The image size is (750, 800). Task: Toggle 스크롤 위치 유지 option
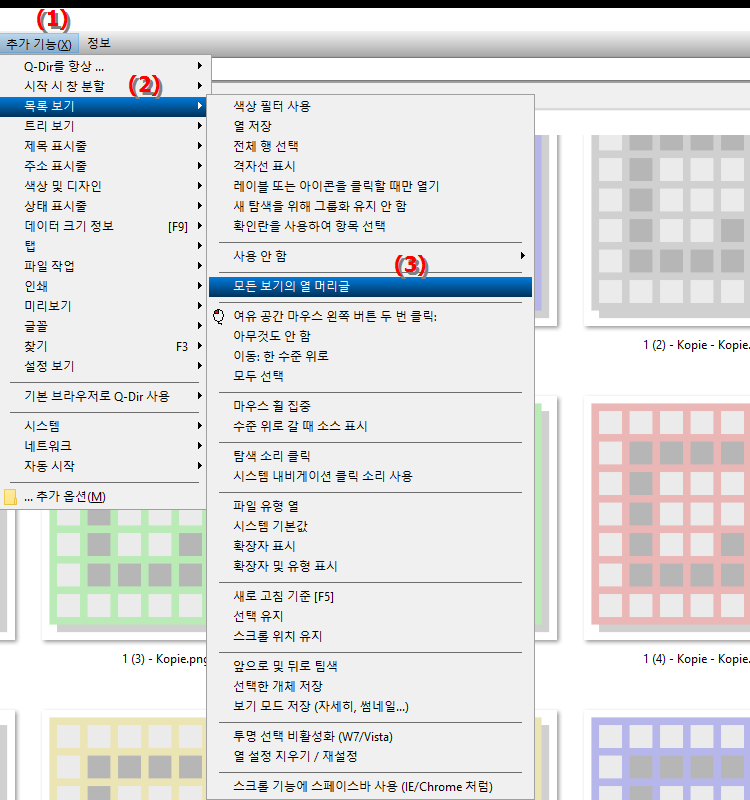[370, 636]
